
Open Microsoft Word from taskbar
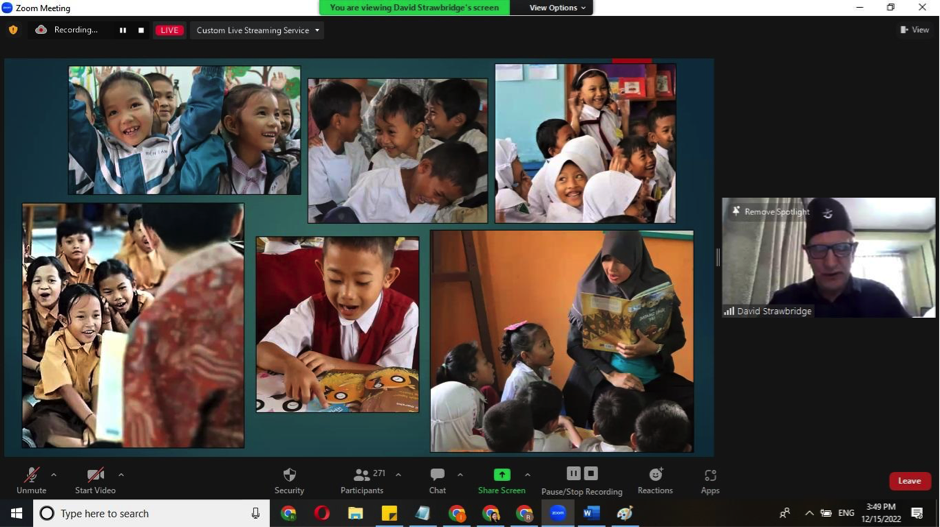tap(591, 513)
